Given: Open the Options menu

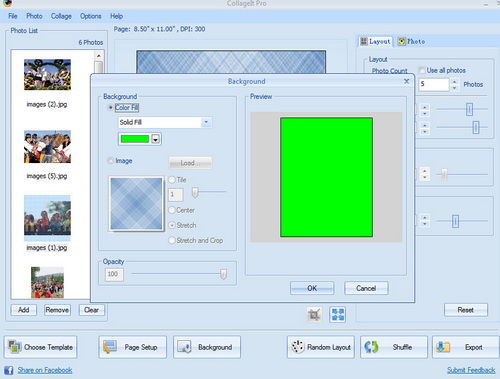Looking at the screenshot, I should pyautogui.click(x=90, y=16).
